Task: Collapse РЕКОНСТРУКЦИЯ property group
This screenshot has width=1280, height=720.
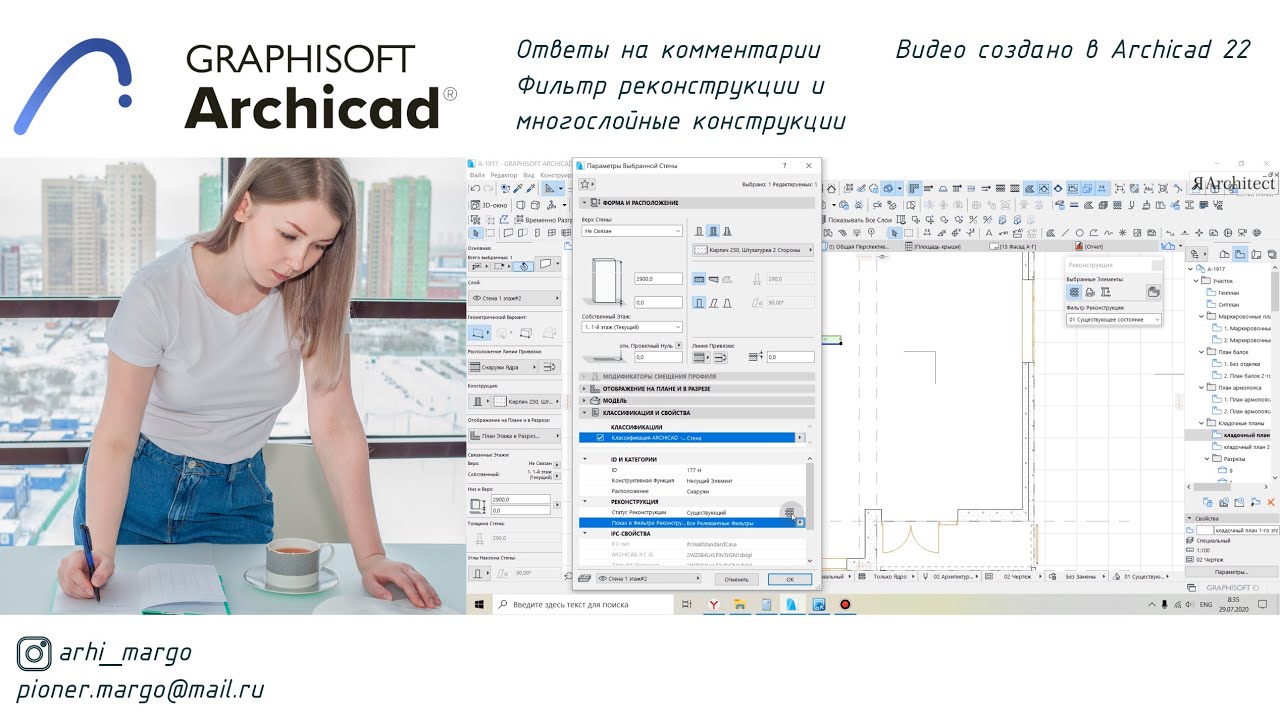Action: coord(585,502)
